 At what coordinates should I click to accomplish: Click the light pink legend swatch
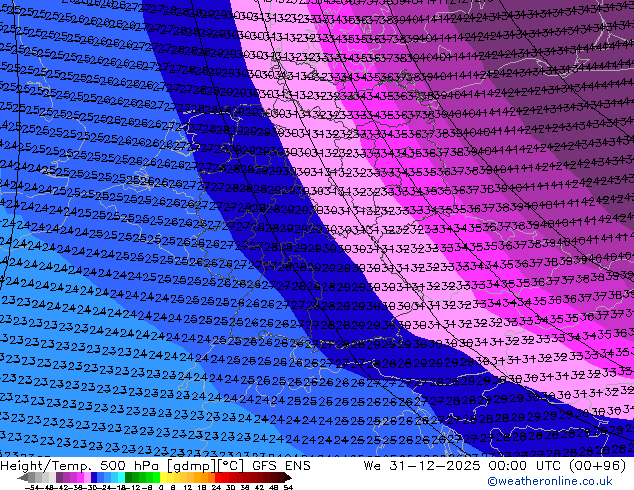87,477
